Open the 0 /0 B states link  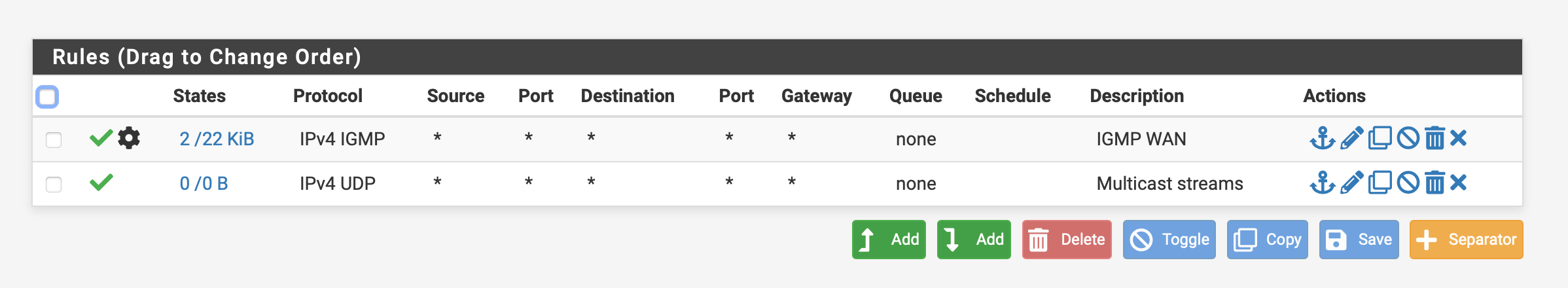(x=204, y=183)
